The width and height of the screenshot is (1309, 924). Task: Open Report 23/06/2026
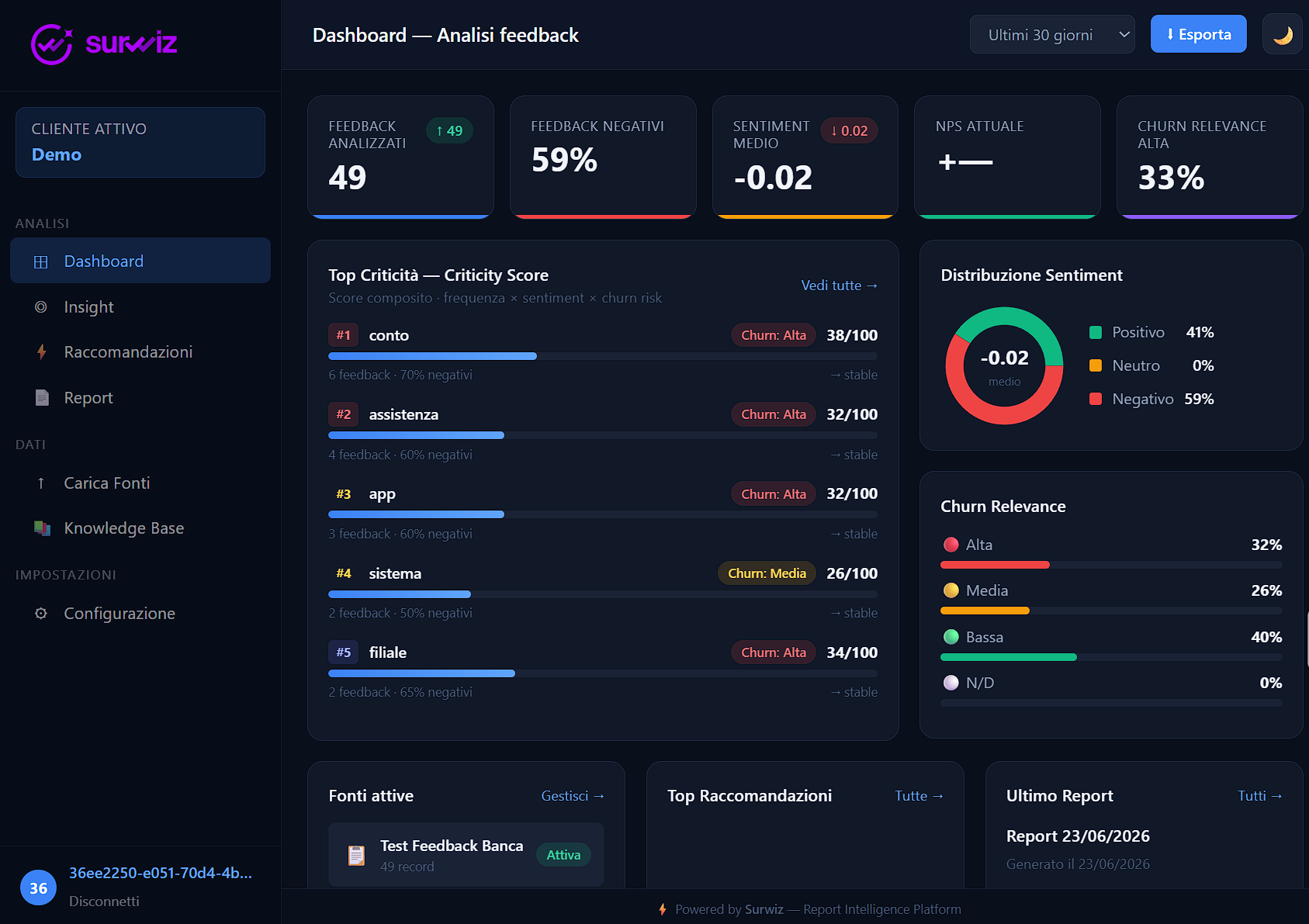coord(1078,836)
